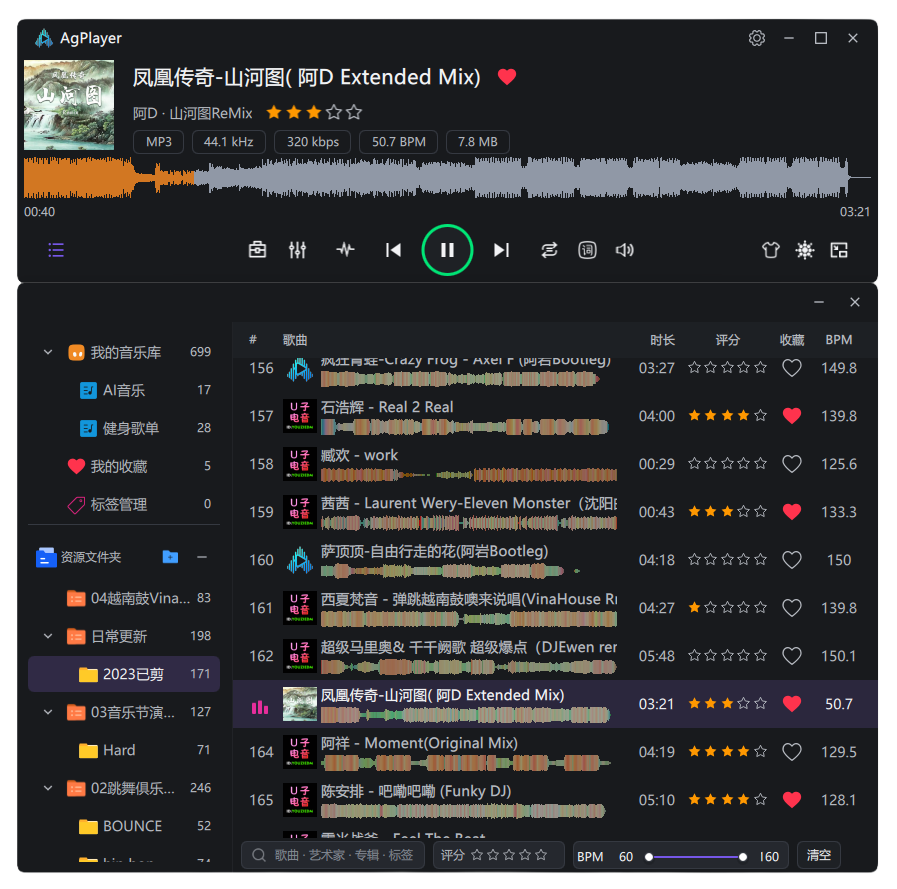Collapse the 02跳舞俱乐 folder
Image resolution: width=897 pixels, height=889 pixels.
(x=48, y=788)
